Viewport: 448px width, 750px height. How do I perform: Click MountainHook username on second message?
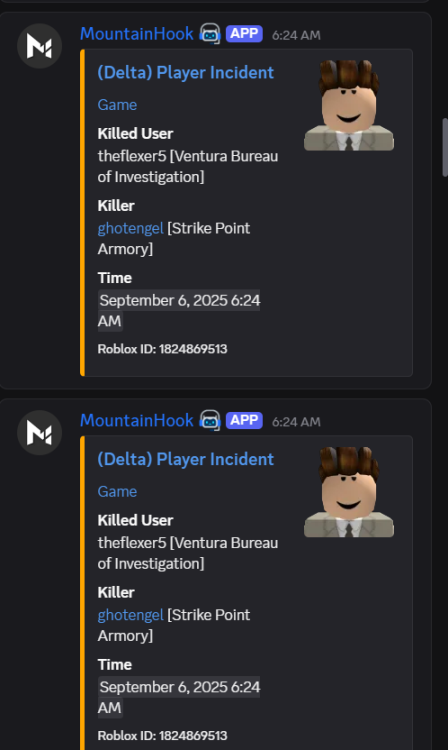(x=137, y=420)
